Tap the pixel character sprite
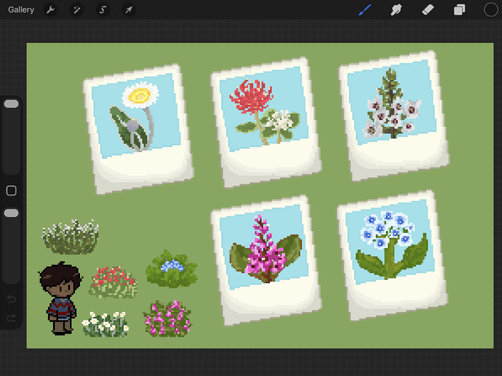The image size is (502, 376). (x=60, y=298)
